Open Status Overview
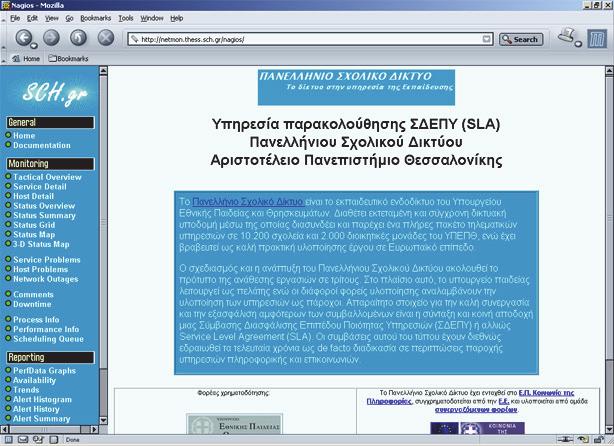Screen dimensions: 614x446 tap(44, 206)
